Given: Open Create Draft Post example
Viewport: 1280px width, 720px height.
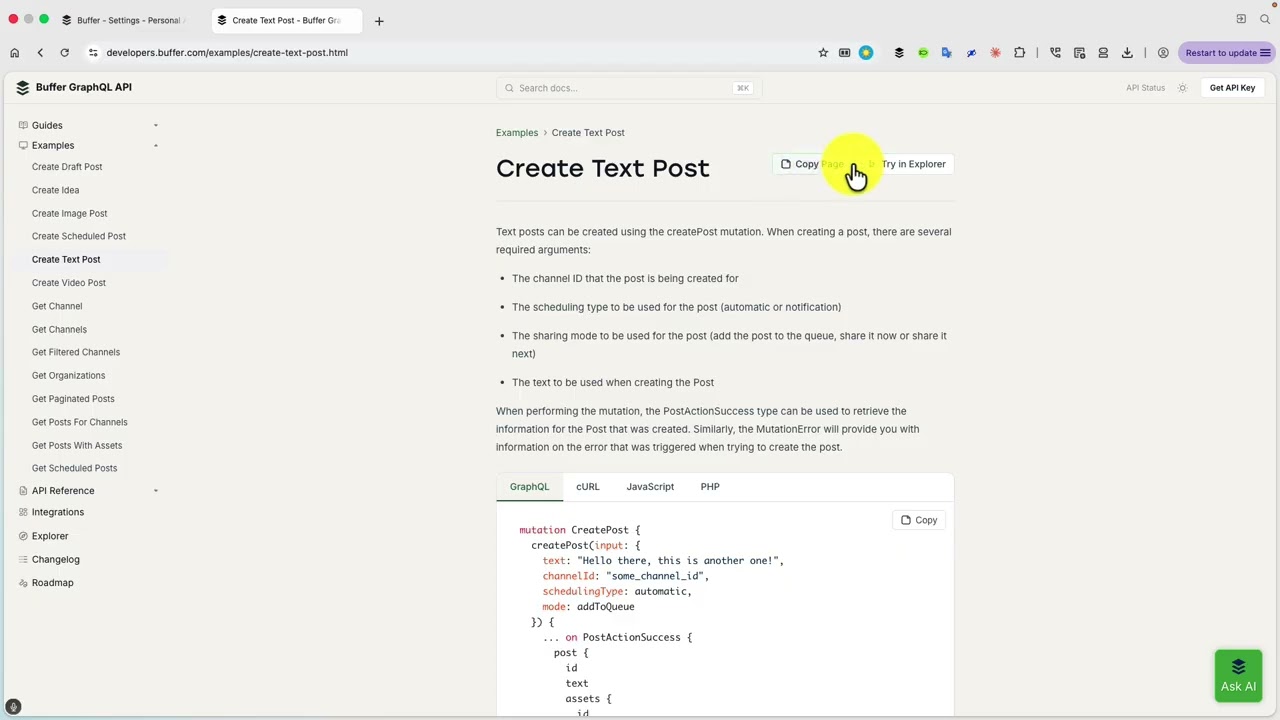Looking at the screenshot, I should click(x=67, y=167).
